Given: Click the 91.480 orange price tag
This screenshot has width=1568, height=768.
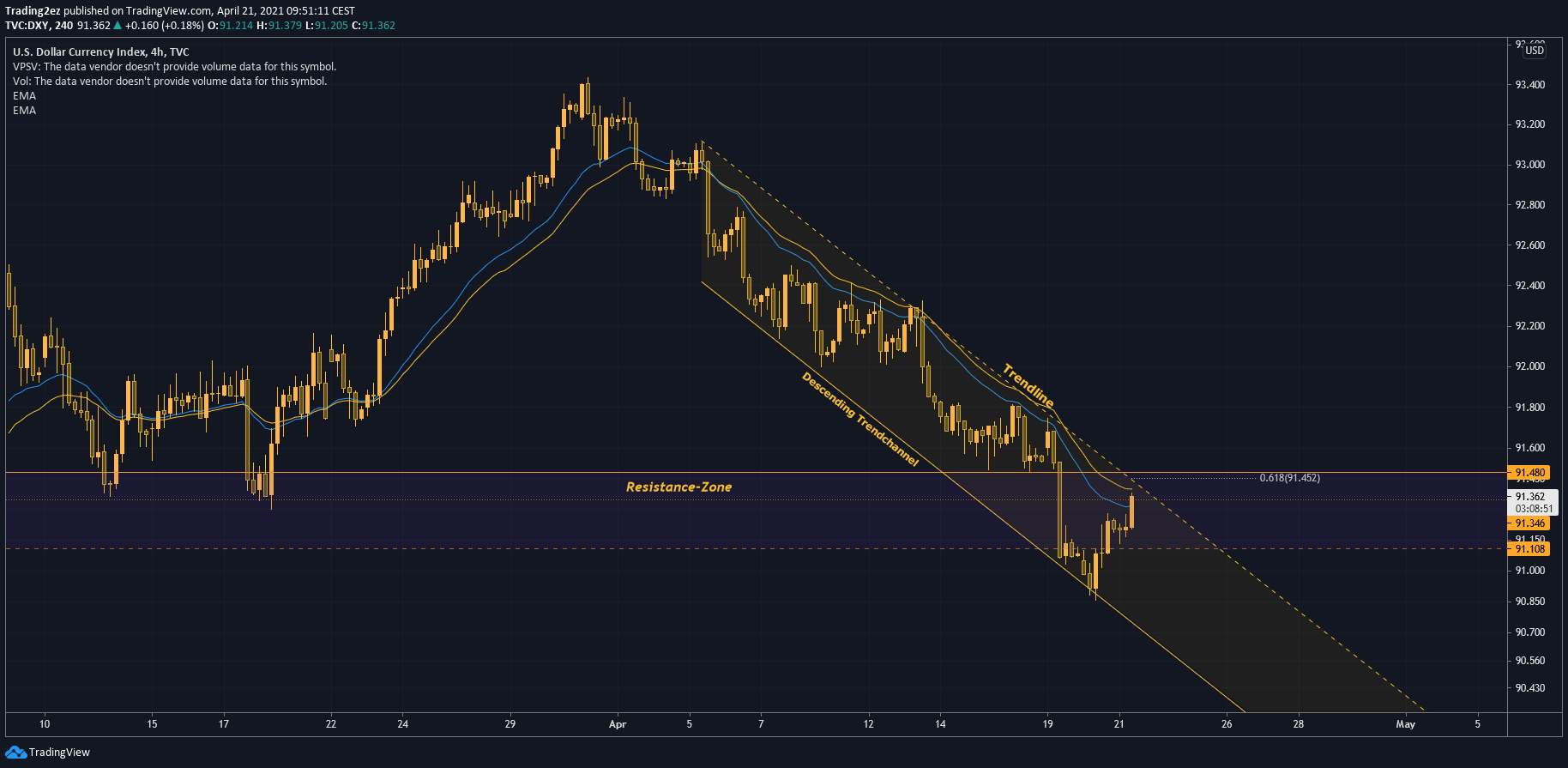Looking at the screenshot, I should [x=1529, y=473].
